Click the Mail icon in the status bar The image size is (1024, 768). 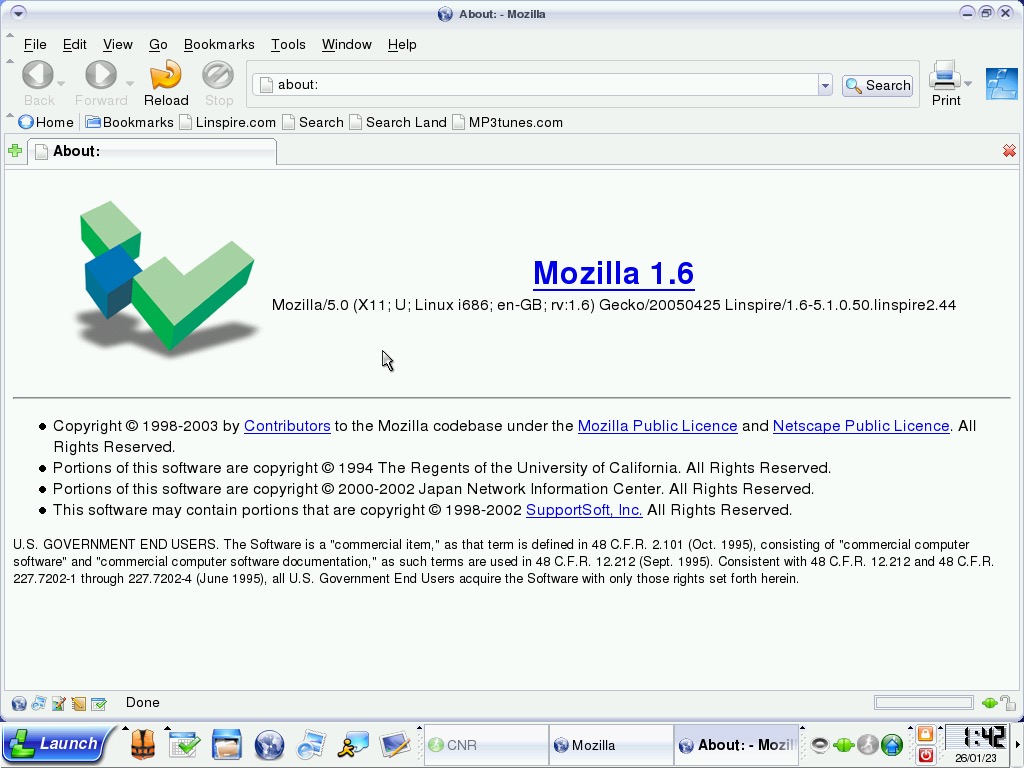click(39, 704)
